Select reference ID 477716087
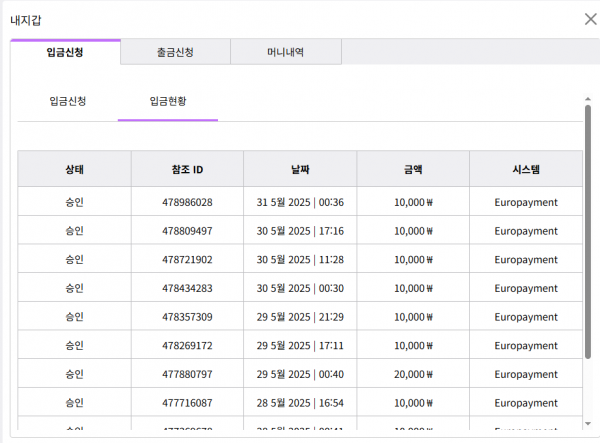600x443 pixels. click(x=187, y=403)
